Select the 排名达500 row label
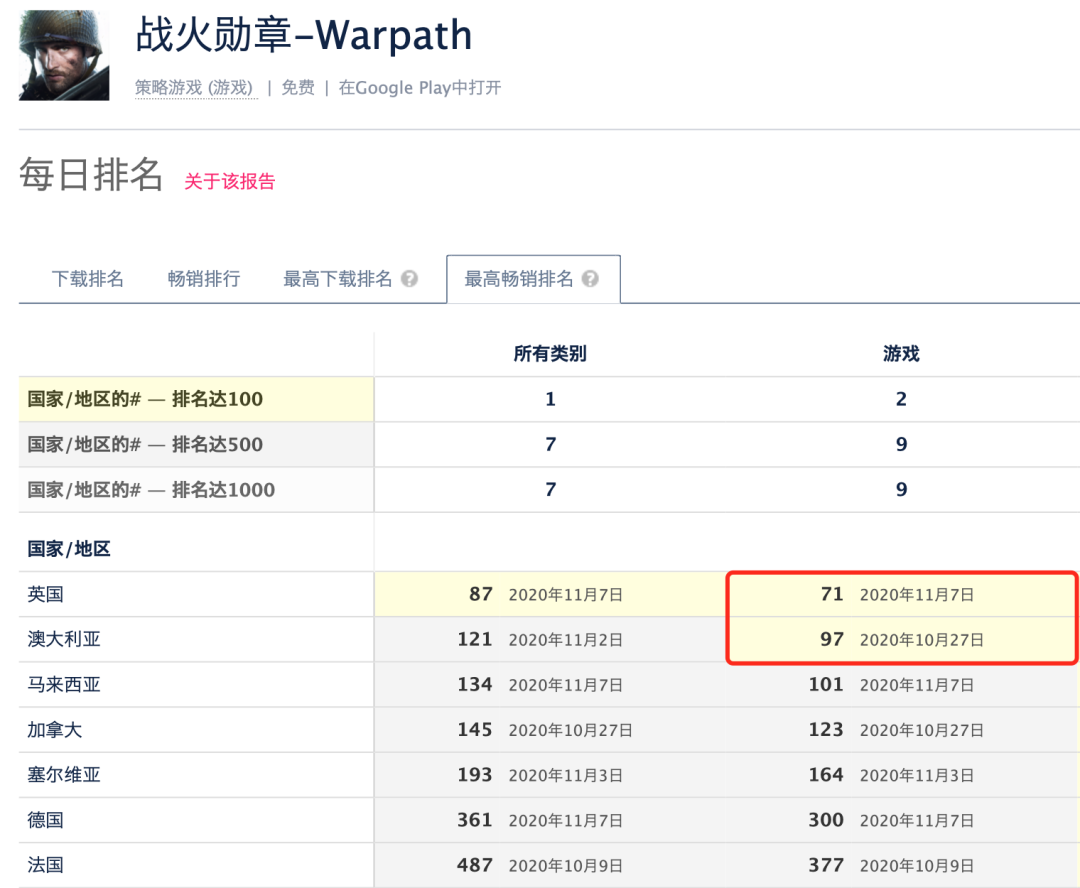Viewport: 1080px width, 888px height. pyautogui.click(x=145, y=444)
